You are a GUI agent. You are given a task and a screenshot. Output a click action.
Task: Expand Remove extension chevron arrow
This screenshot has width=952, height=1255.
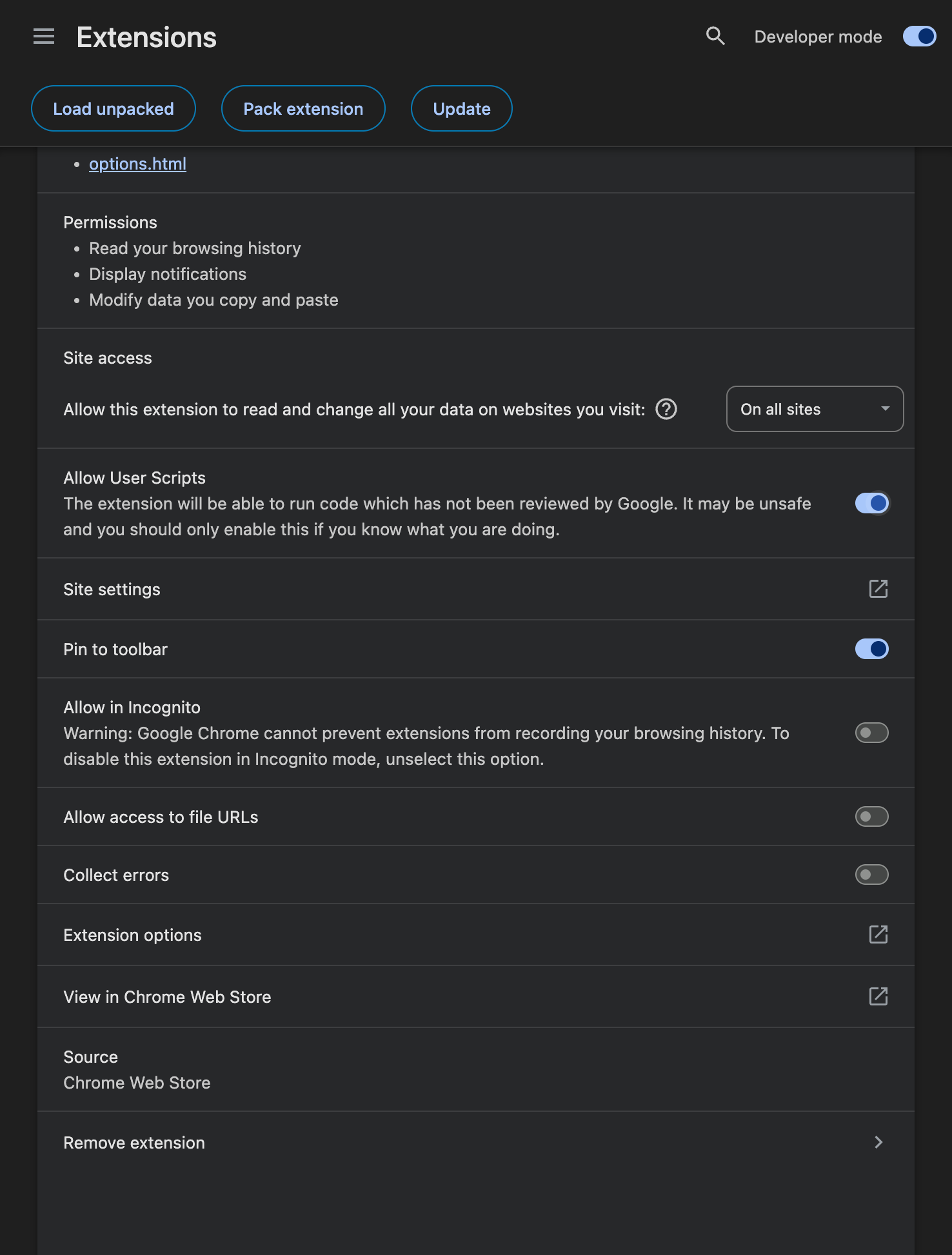tap(878, 1142)
